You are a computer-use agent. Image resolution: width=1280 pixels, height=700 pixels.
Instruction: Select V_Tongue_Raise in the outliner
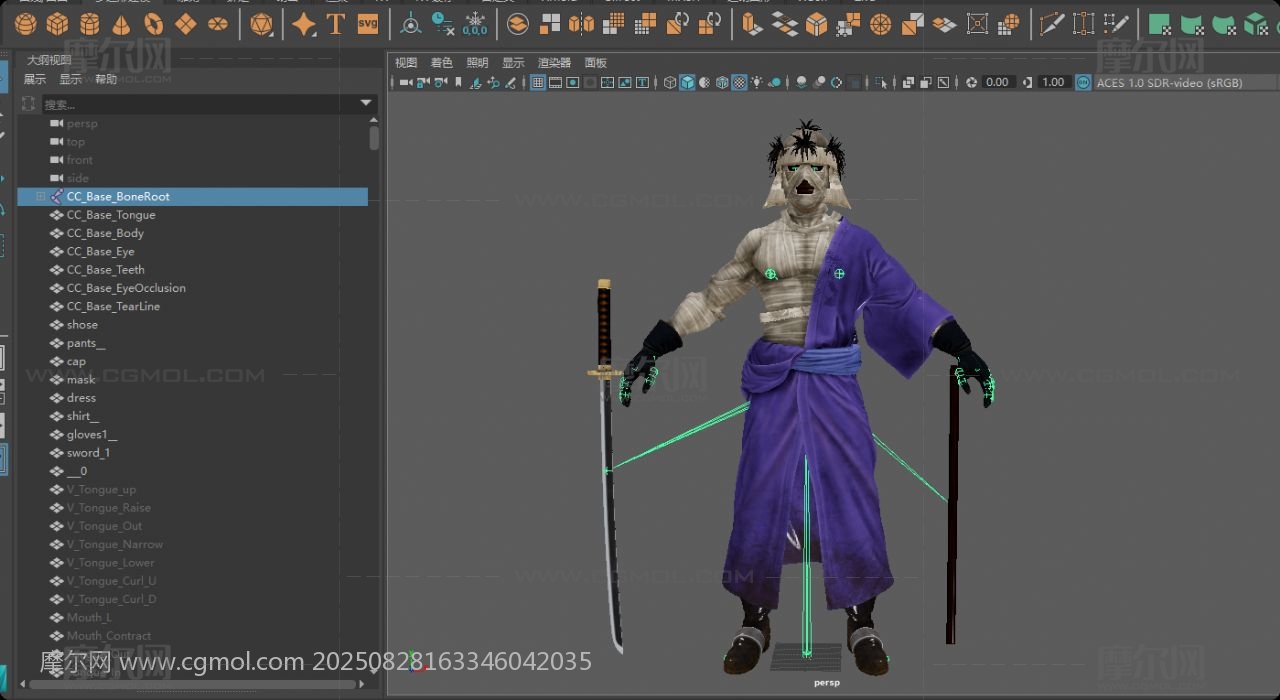108,508
